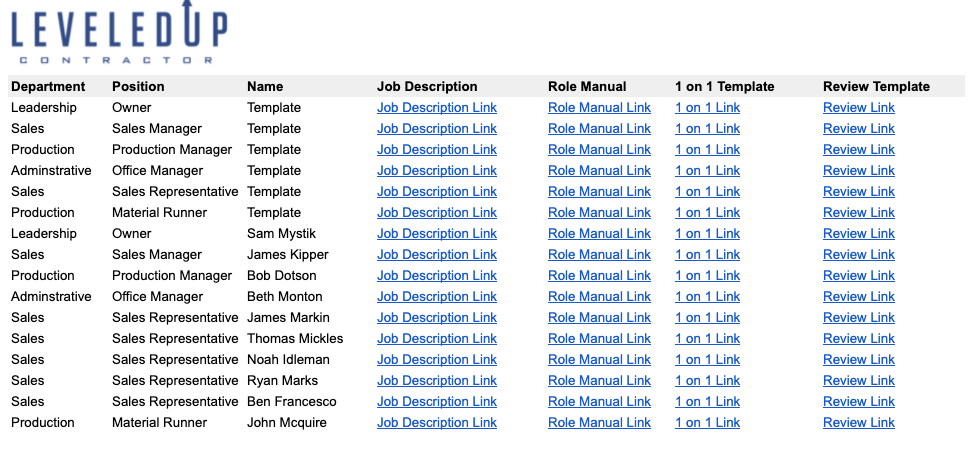
Task: Select the Sam Mystik name cell
Action: pyautogui.click(x=281, y=234)
